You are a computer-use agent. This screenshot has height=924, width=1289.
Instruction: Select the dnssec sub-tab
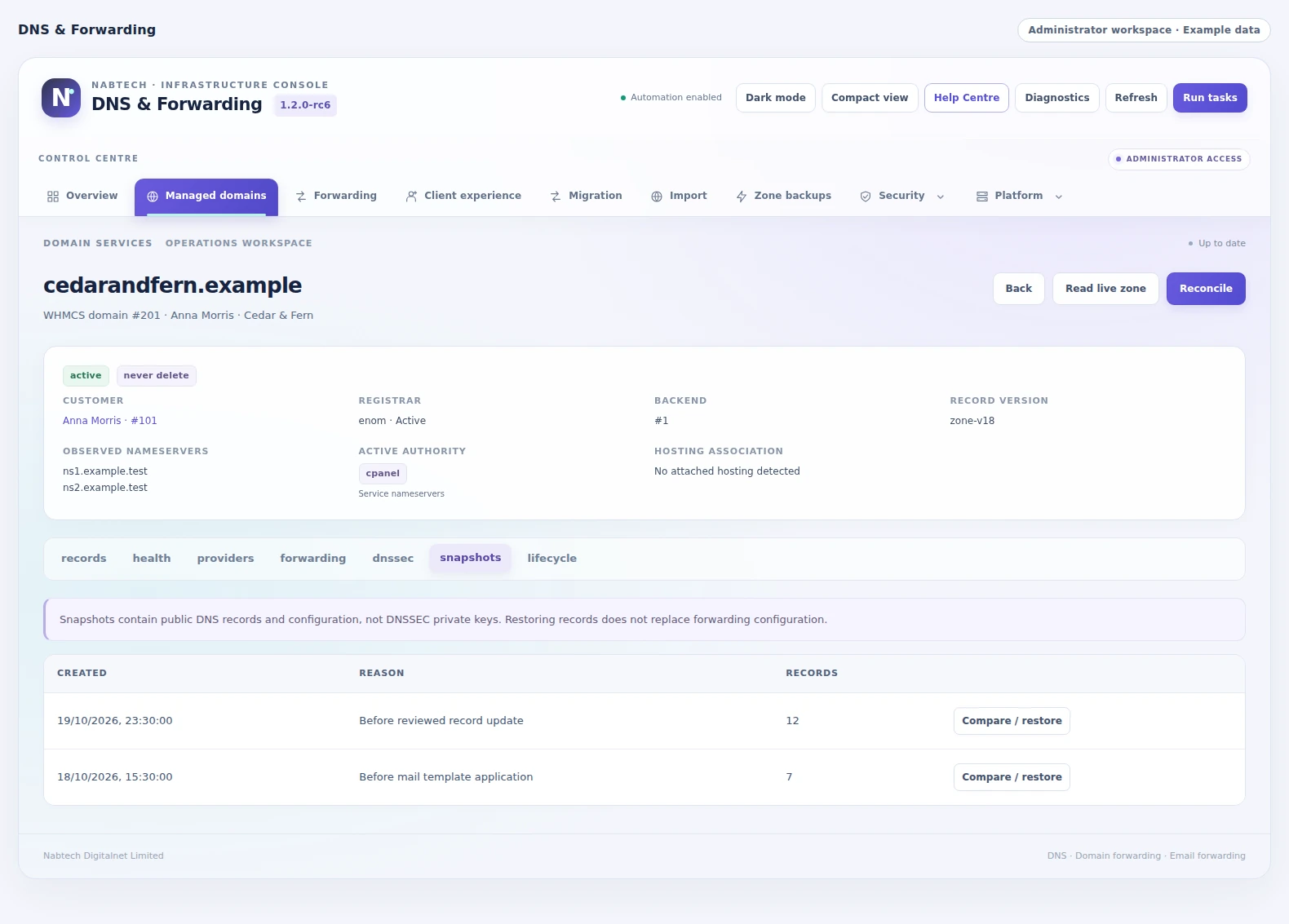coord(393,559)
